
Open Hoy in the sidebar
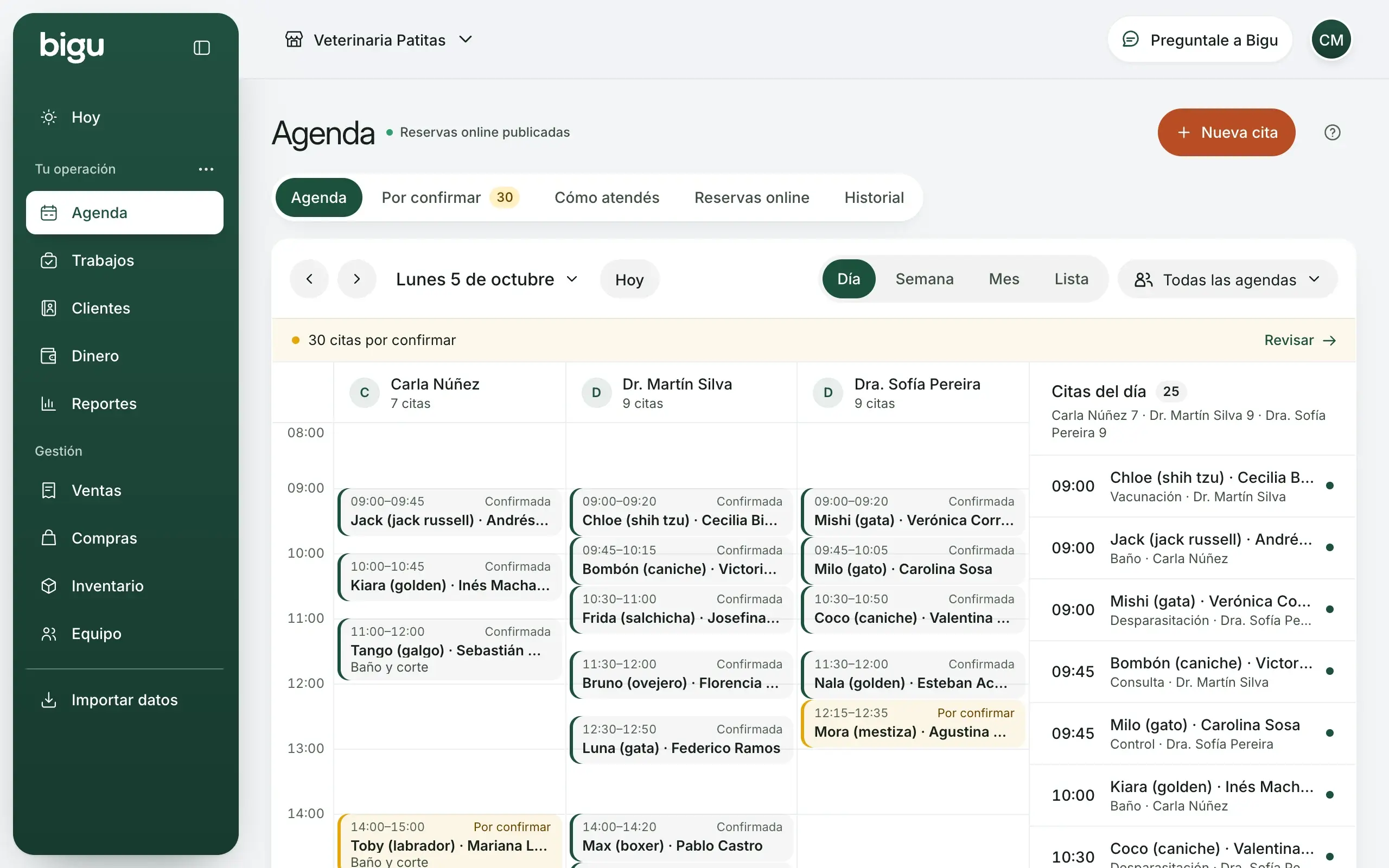pyautogui.click(x=125, y=117)
